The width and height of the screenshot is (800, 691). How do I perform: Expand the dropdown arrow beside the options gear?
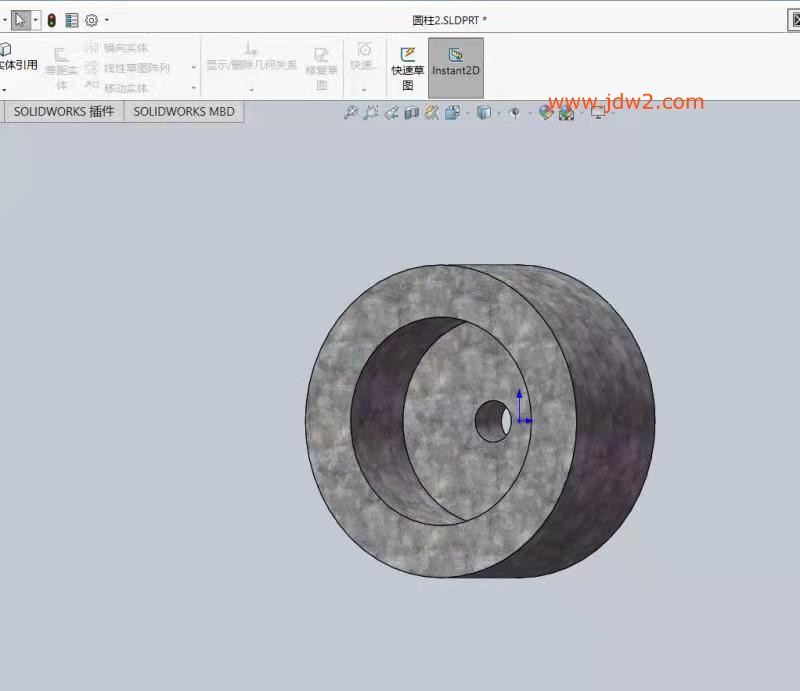(x=107, y=20)
